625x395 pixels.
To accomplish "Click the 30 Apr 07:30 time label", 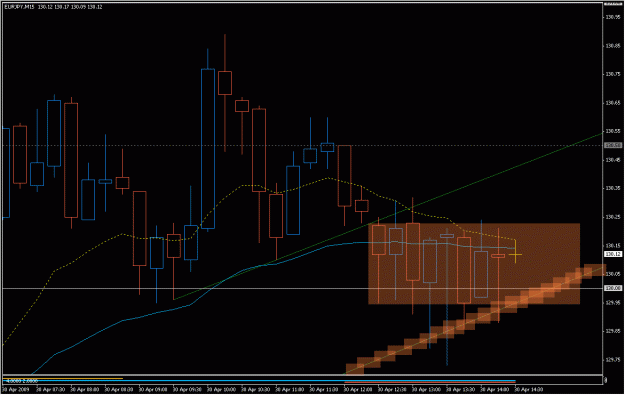I will pyautogui.click(x=50, y=389).
